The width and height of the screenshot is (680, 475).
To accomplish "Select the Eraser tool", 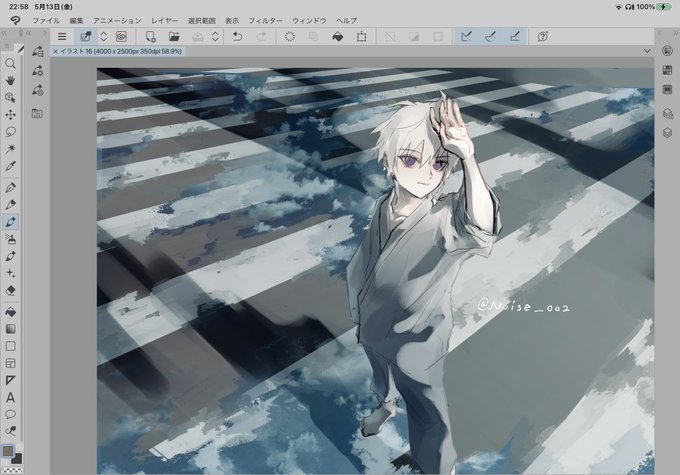I will click(x=10, y=290).
